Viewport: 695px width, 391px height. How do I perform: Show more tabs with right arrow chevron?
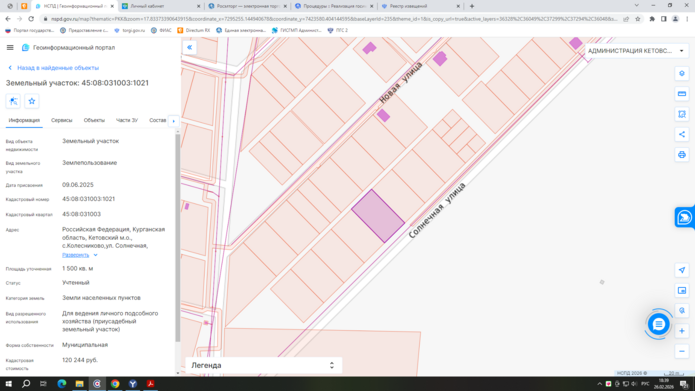[x=174, y=121]
